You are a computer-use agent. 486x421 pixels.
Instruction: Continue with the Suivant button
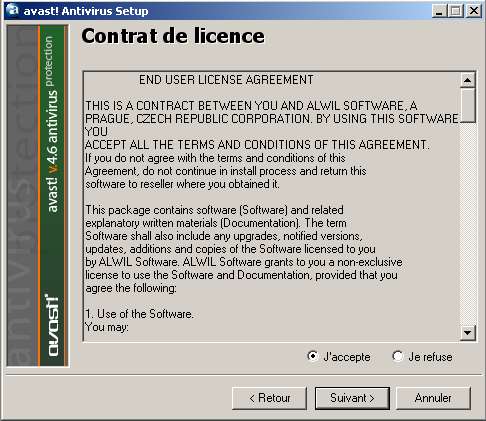pos(352,398)
